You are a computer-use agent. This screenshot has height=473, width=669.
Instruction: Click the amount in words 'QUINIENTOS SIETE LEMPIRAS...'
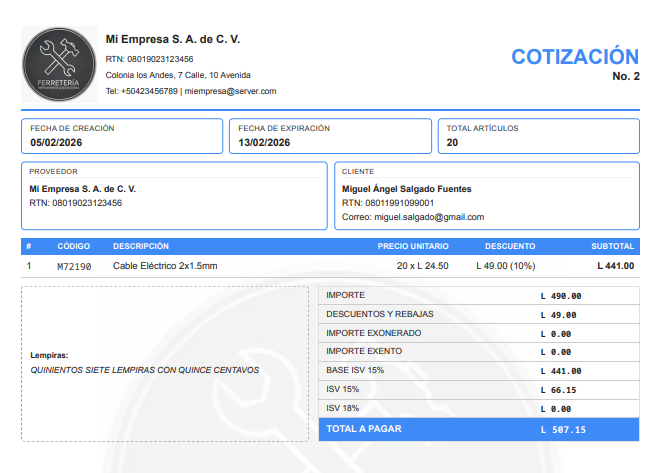(x=145, y=370)
